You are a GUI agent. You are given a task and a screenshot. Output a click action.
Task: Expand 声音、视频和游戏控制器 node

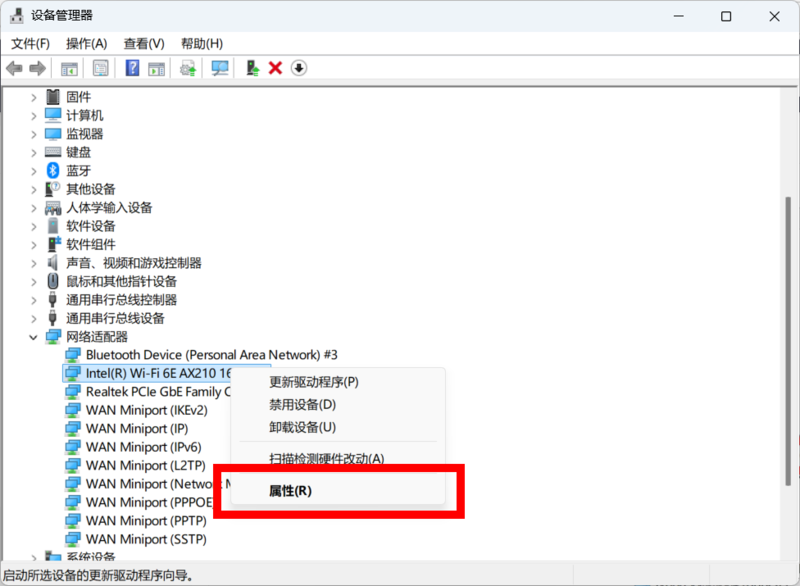[x=34, y=264]
